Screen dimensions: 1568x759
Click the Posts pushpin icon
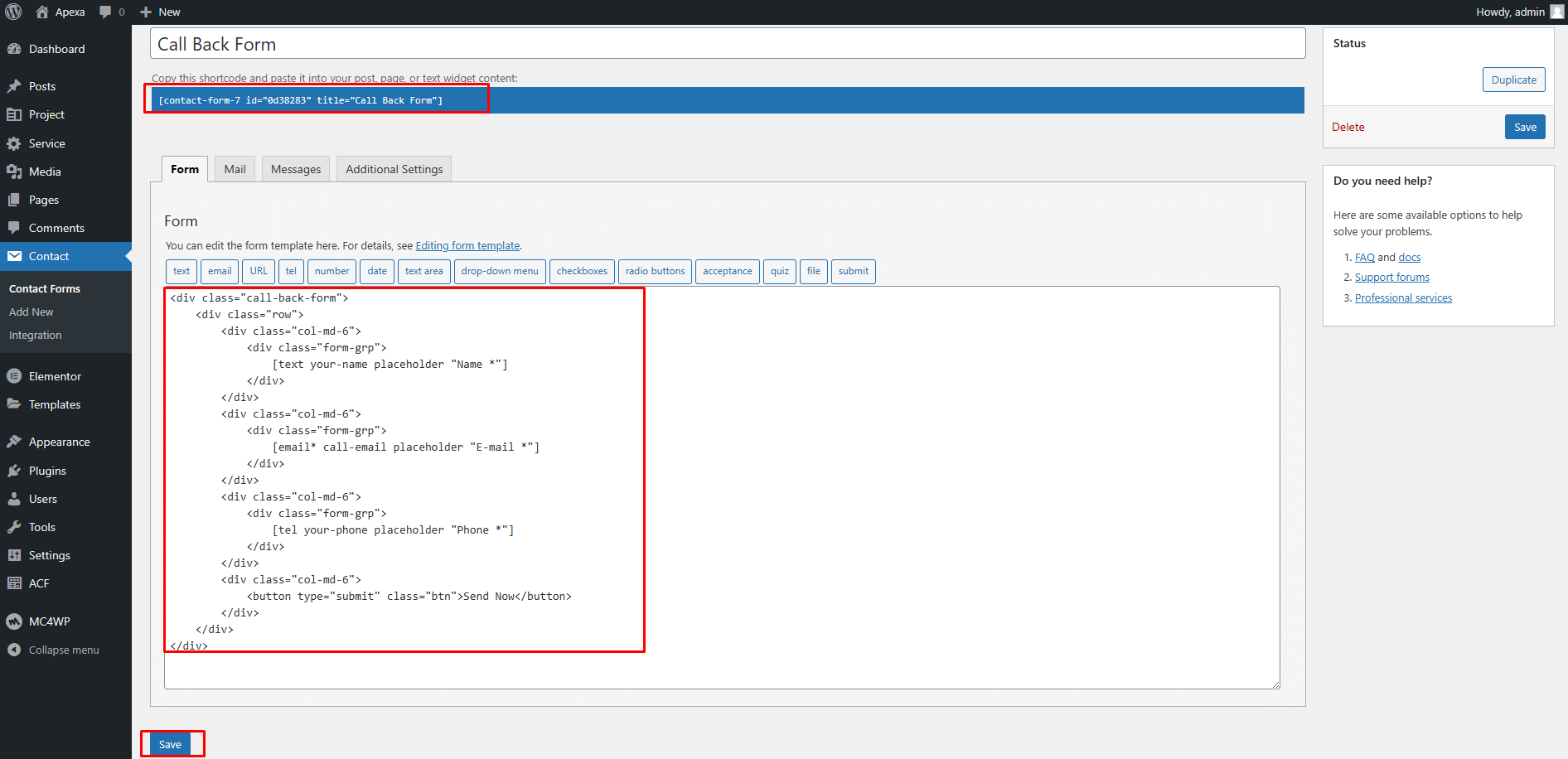[x=14, y=86]
